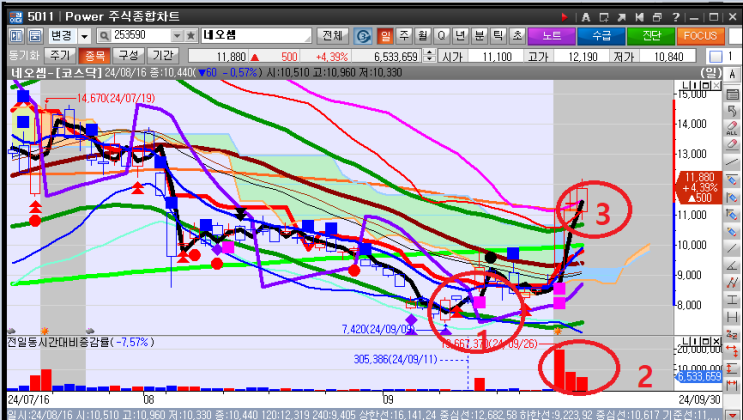Image resolution: width=743 pixels, height=420 pixels.
Task: Select the red horizontal extent tool
Action: pos(732,385)
